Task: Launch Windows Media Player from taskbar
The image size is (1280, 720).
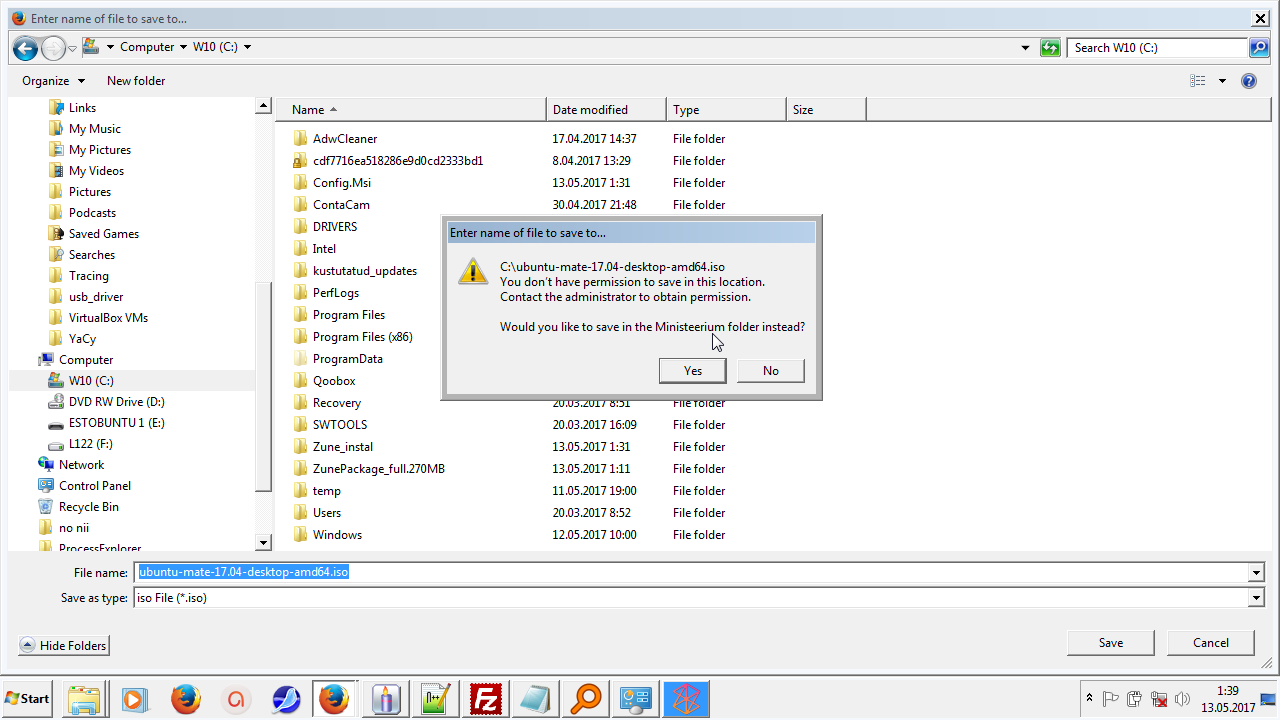Action: (134, 699)
